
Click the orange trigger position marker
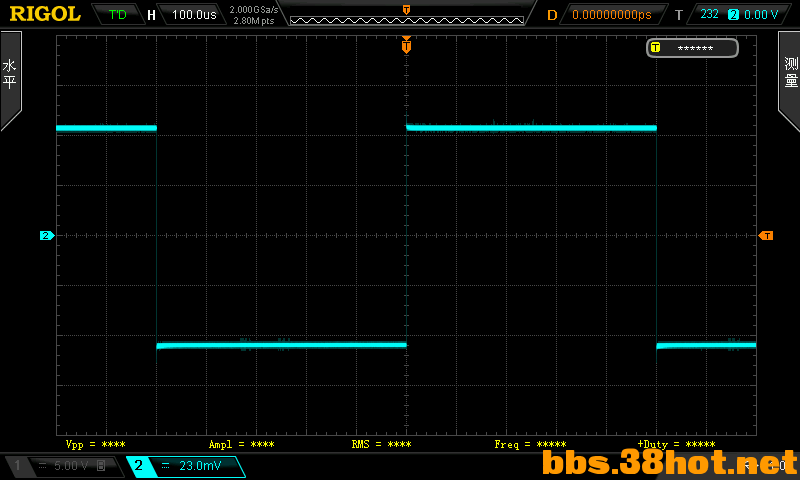pyautogui.click(x=406, y=45)
